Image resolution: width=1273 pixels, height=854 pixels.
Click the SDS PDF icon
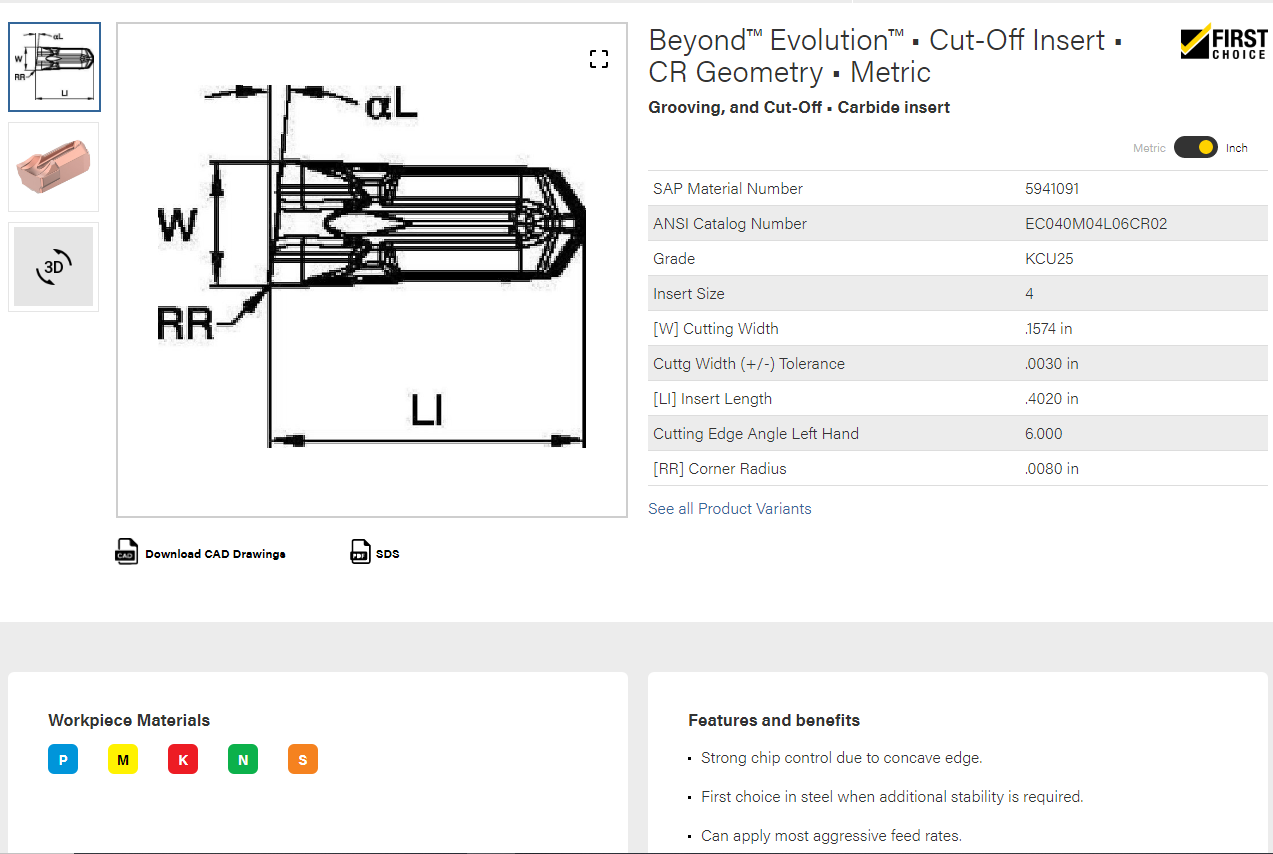(x=360, y=552)
